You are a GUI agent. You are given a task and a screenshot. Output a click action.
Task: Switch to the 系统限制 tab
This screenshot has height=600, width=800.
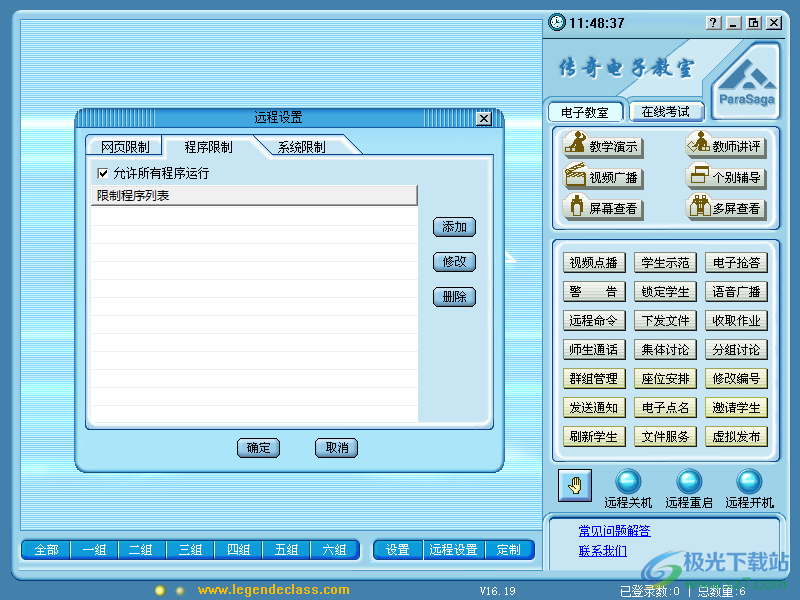[301, 147]
